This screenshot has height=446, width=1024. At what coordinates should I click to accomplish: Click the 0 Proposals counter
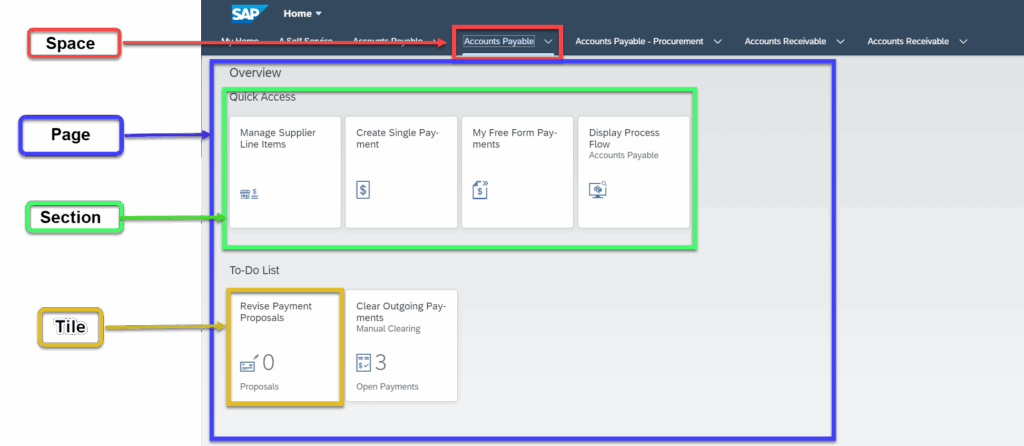(268, 362)
